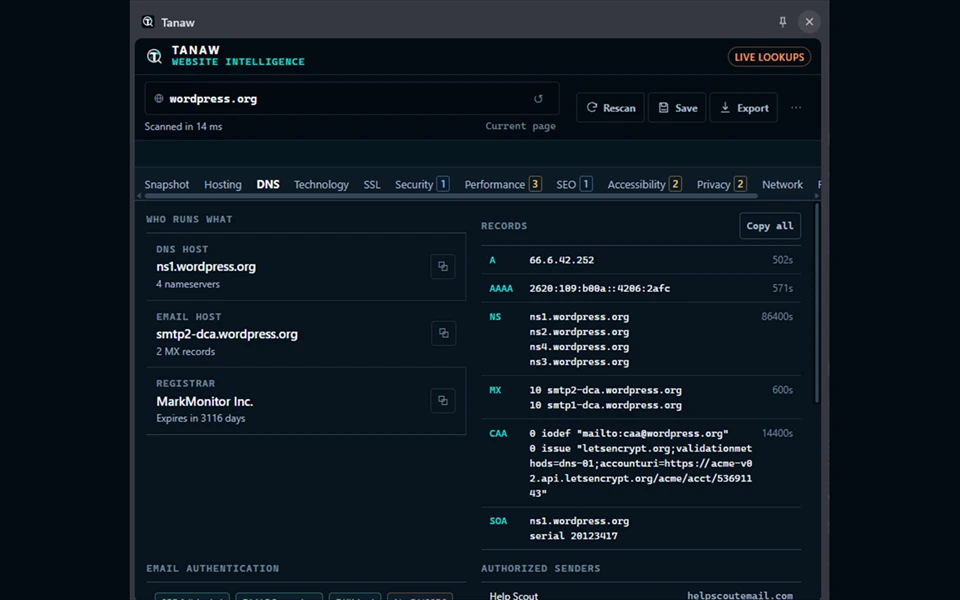The image size is (960, 600).
Task: Save the scan results
Action: (677, 108)
